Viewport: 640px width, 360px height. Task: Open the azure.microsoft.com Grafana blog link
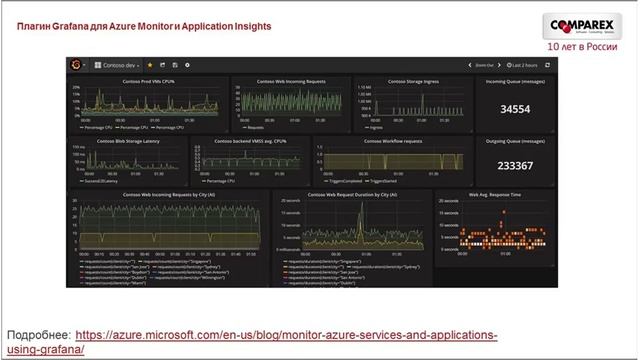[x=252, y=342]
